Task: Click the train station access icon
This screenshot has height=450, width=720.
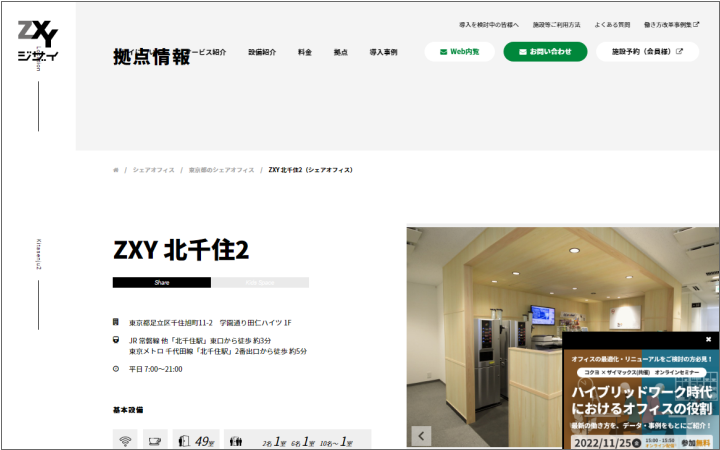Action: click(116, 340)
